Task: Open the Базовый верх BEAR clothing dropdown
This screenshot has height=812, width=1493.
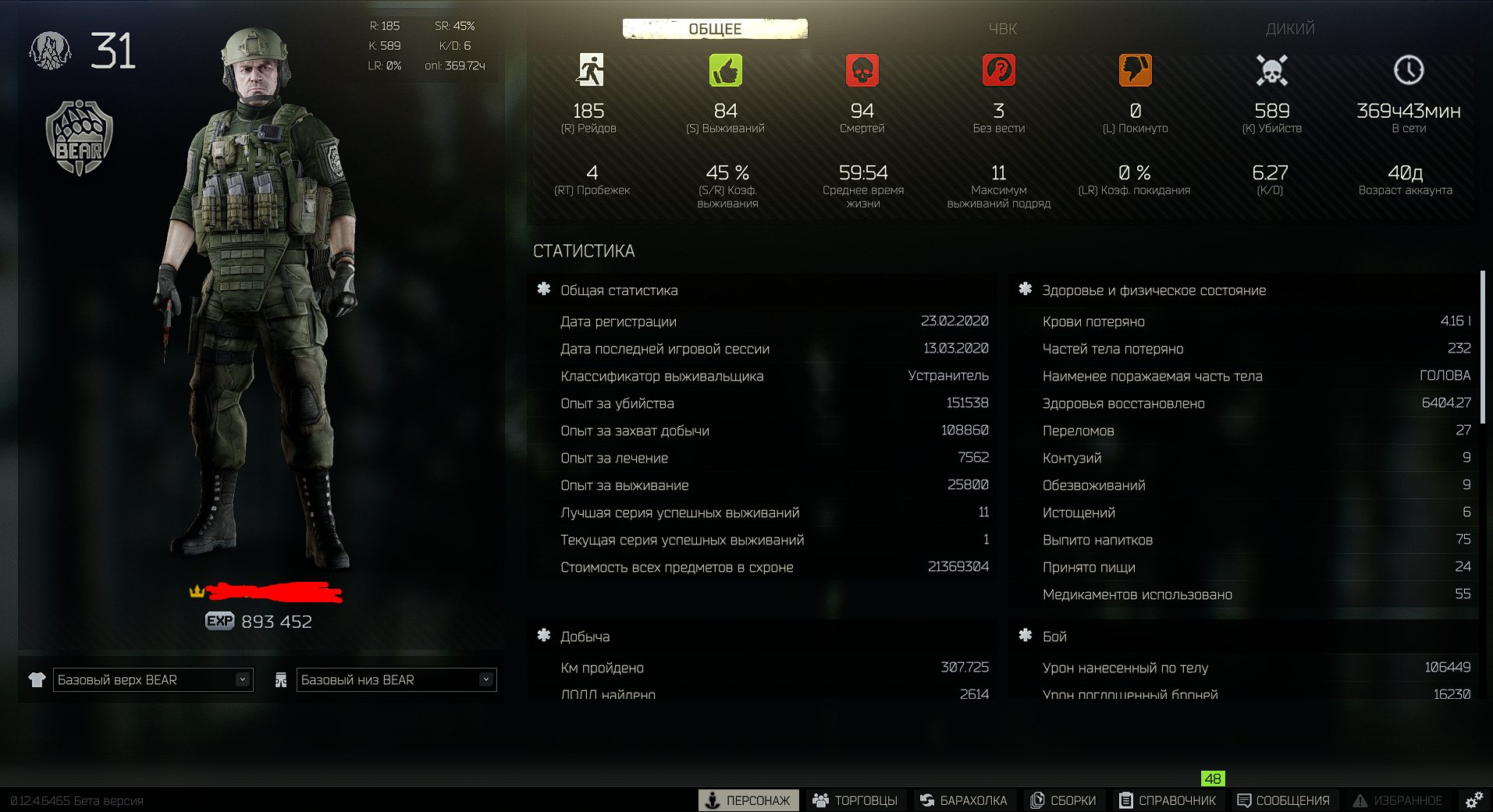Action: point(153,679)
